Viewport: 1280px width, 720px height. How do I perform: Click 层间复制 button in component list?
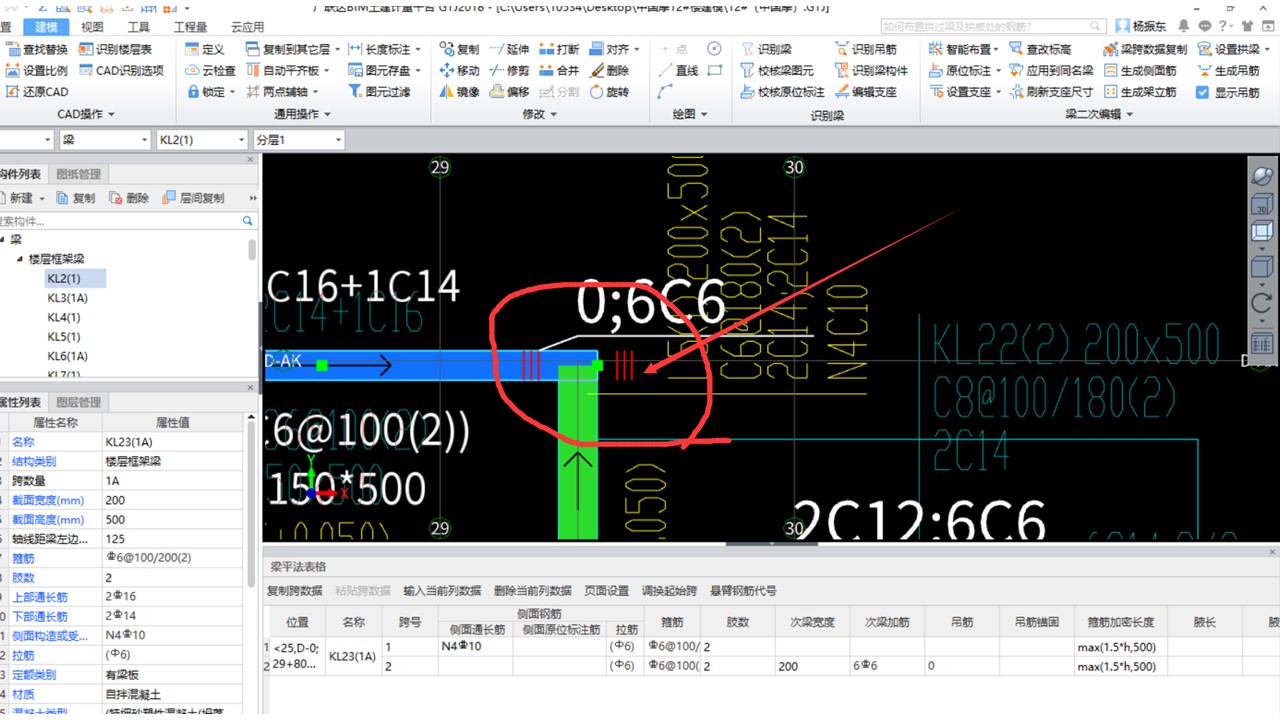pos(193,198)
